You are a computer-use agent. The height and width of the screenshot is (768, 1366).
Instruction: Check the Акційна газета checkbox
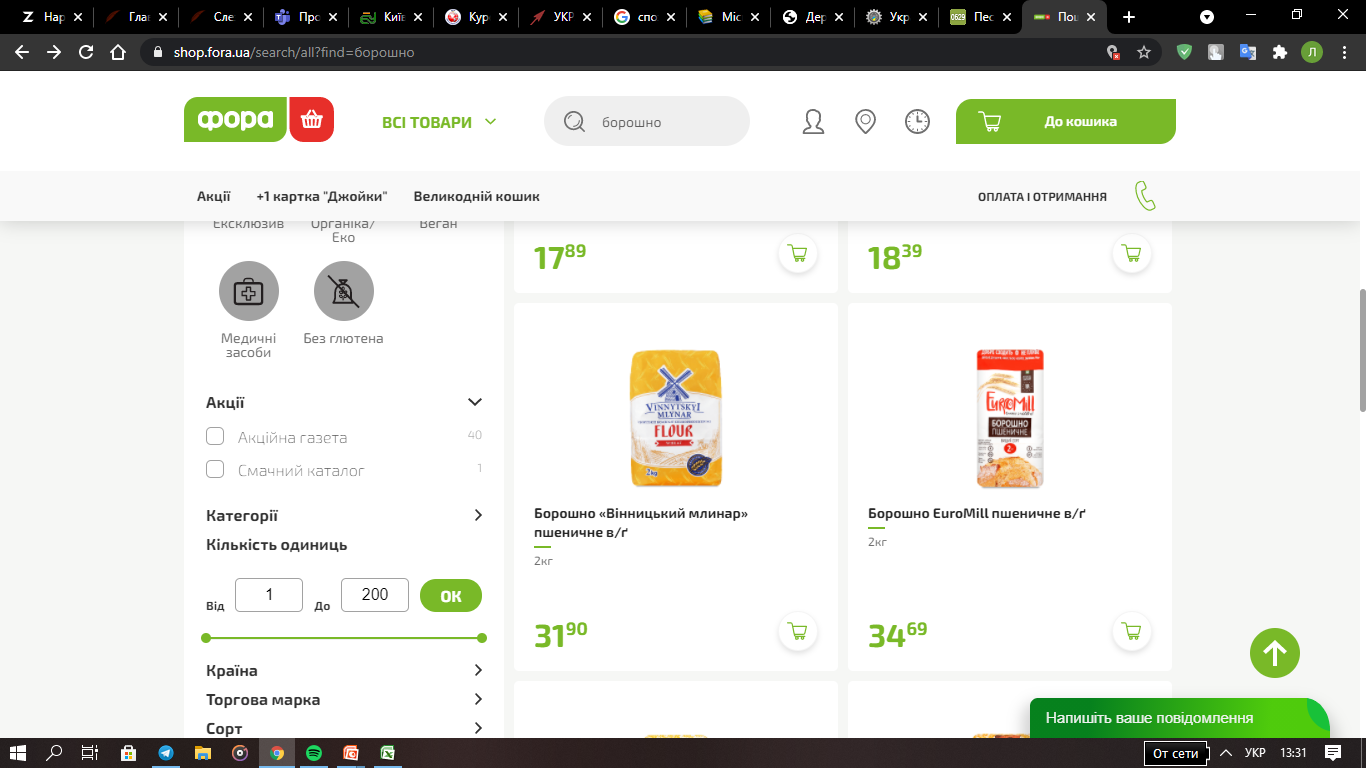point(215,436)
